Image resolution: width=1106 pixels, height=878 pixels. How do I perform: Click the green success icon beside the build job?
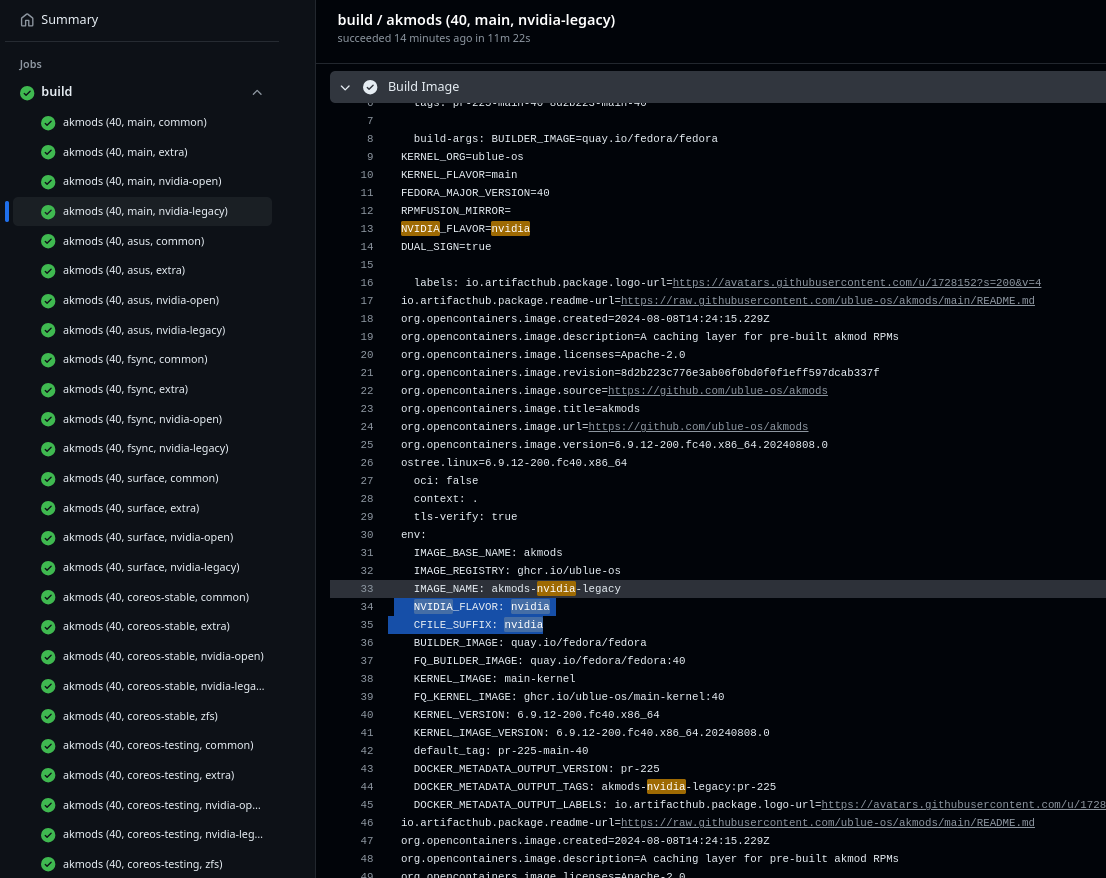(x=27, y=91)
